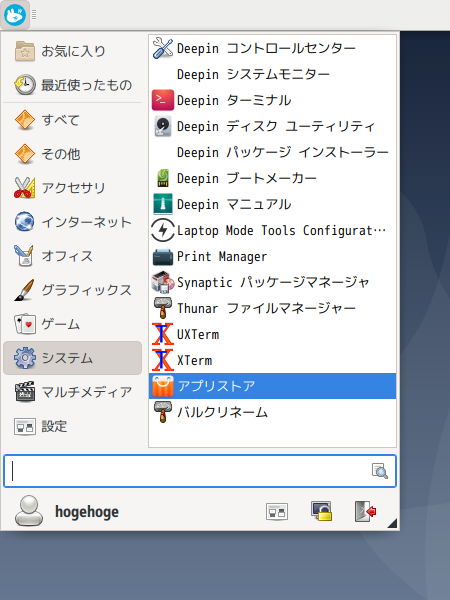Click the Print Manager label text
The image size is (450, 600).
[x=222, y=257]
